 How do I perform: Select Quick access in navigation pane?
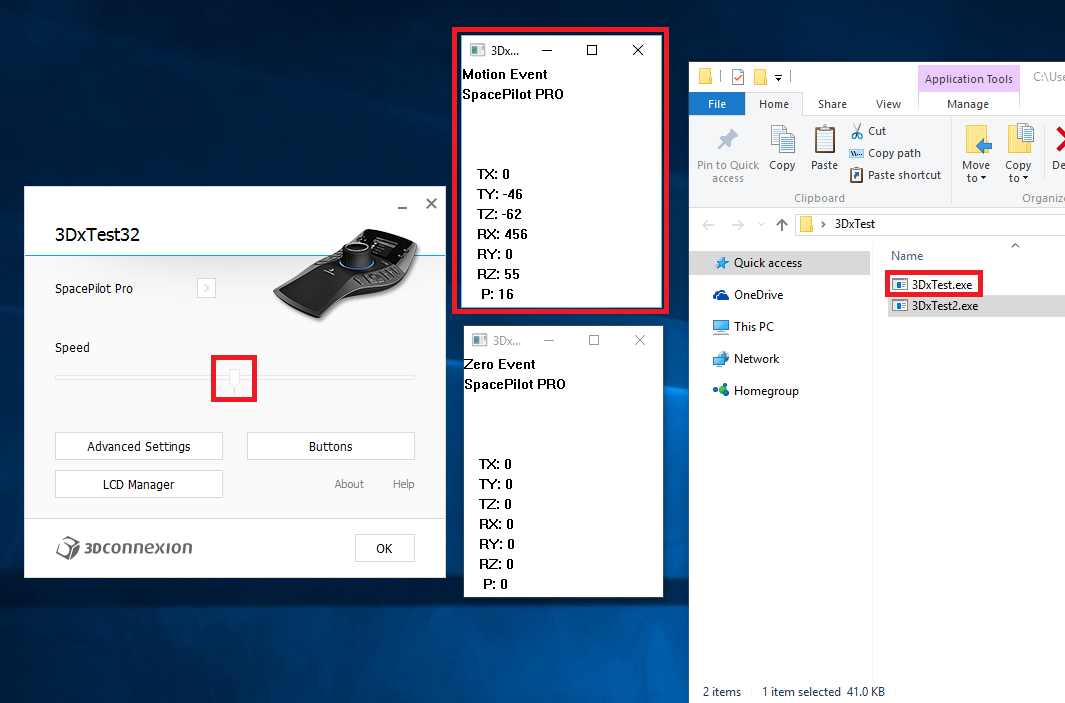click(x=780, y=263)
